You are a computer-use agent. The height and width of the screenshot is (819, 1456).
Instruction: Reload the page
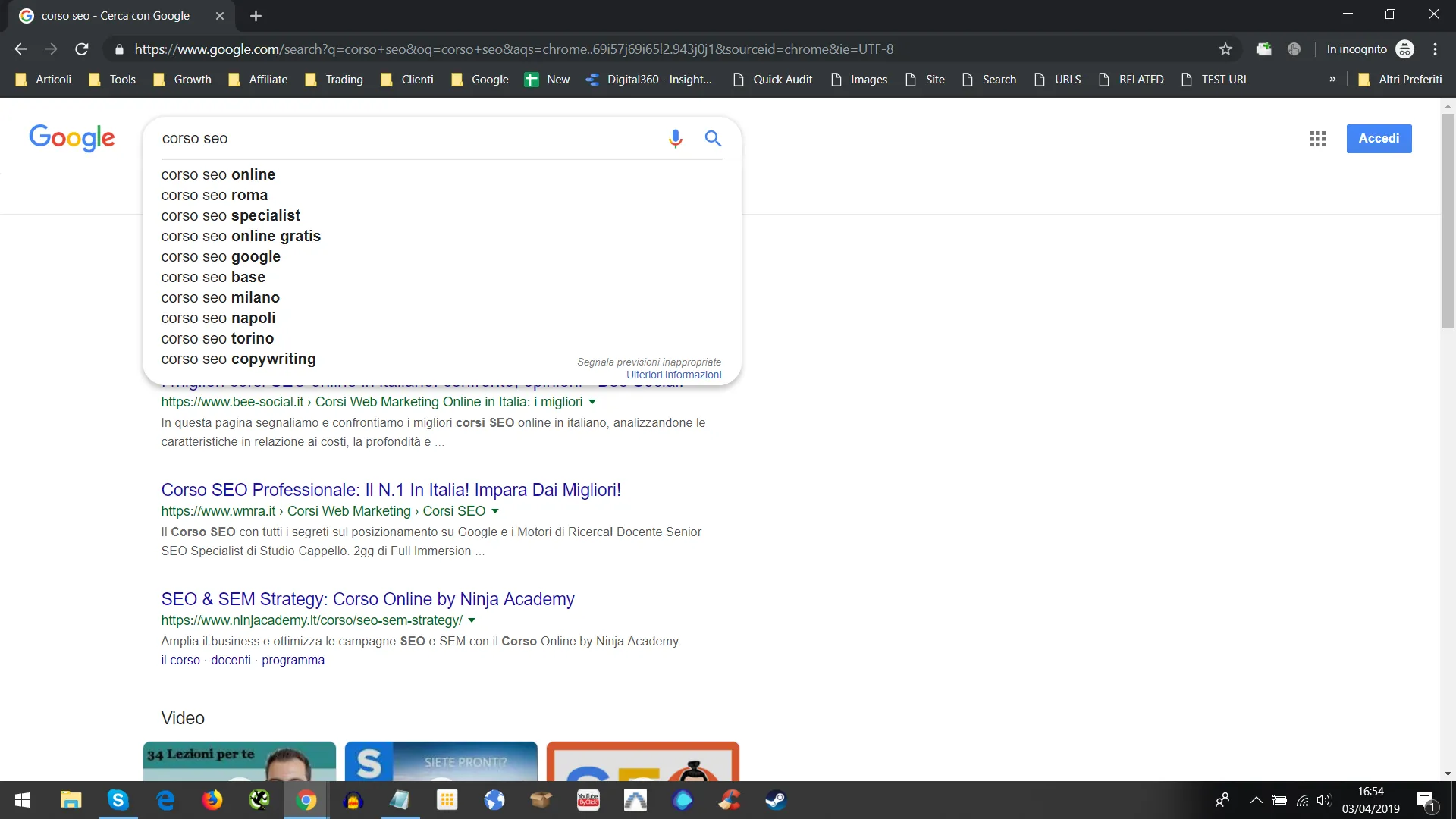(82, 49)
